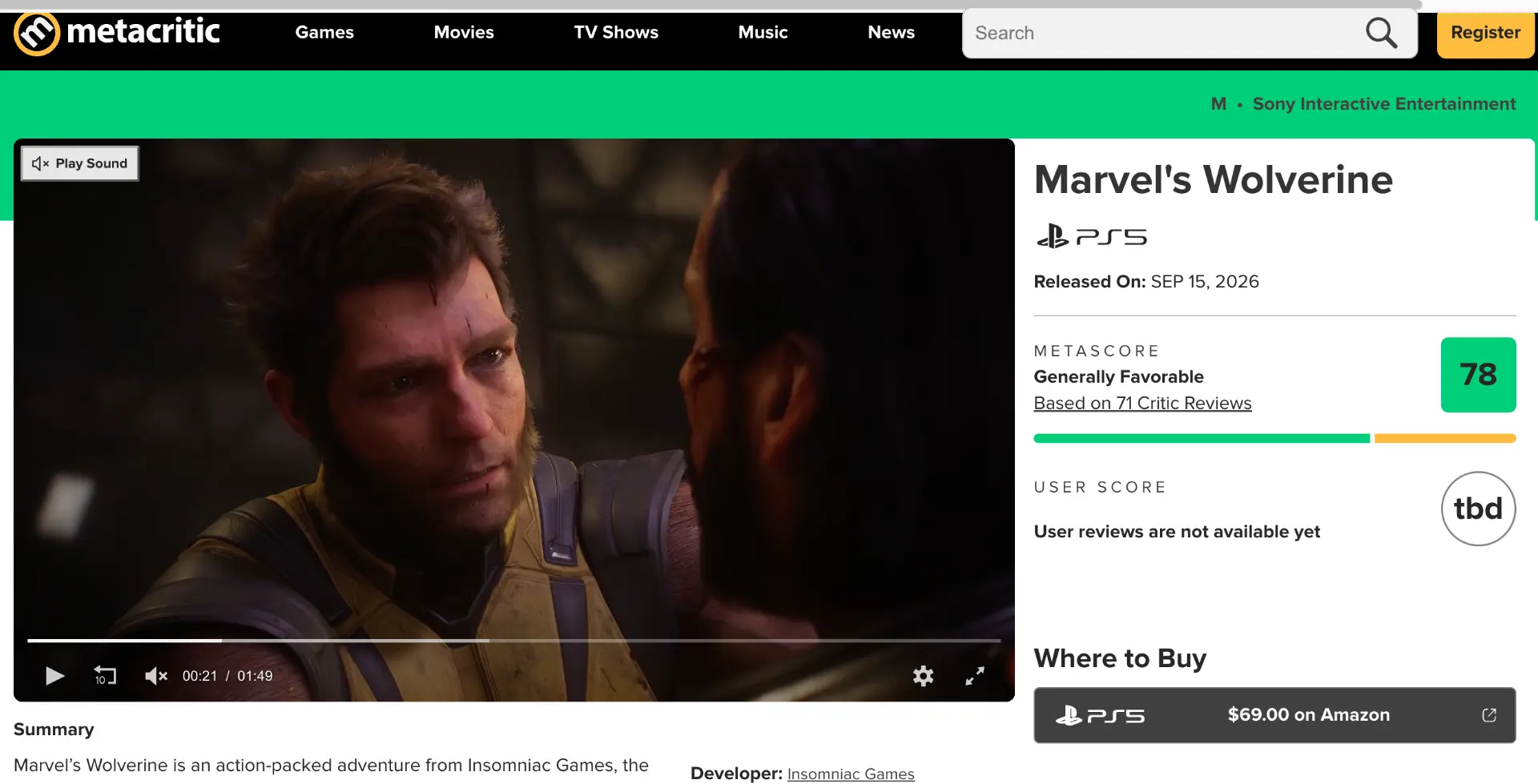Click the search magnifier icon
The height and width of the screenshot is (784, 1538).
pos(1381,33)
